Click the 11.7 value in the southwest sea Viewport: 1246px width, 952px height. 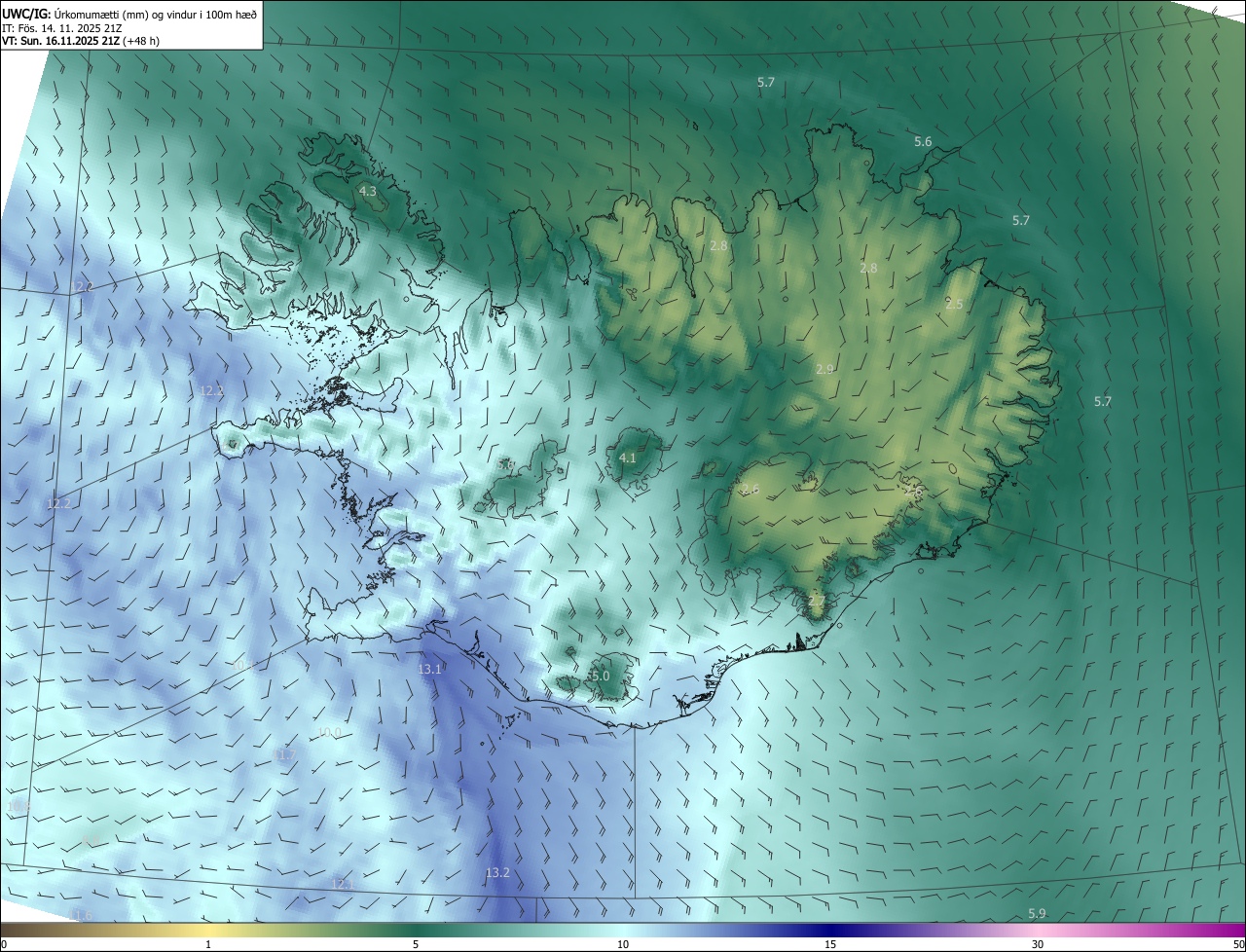[285, 755]
